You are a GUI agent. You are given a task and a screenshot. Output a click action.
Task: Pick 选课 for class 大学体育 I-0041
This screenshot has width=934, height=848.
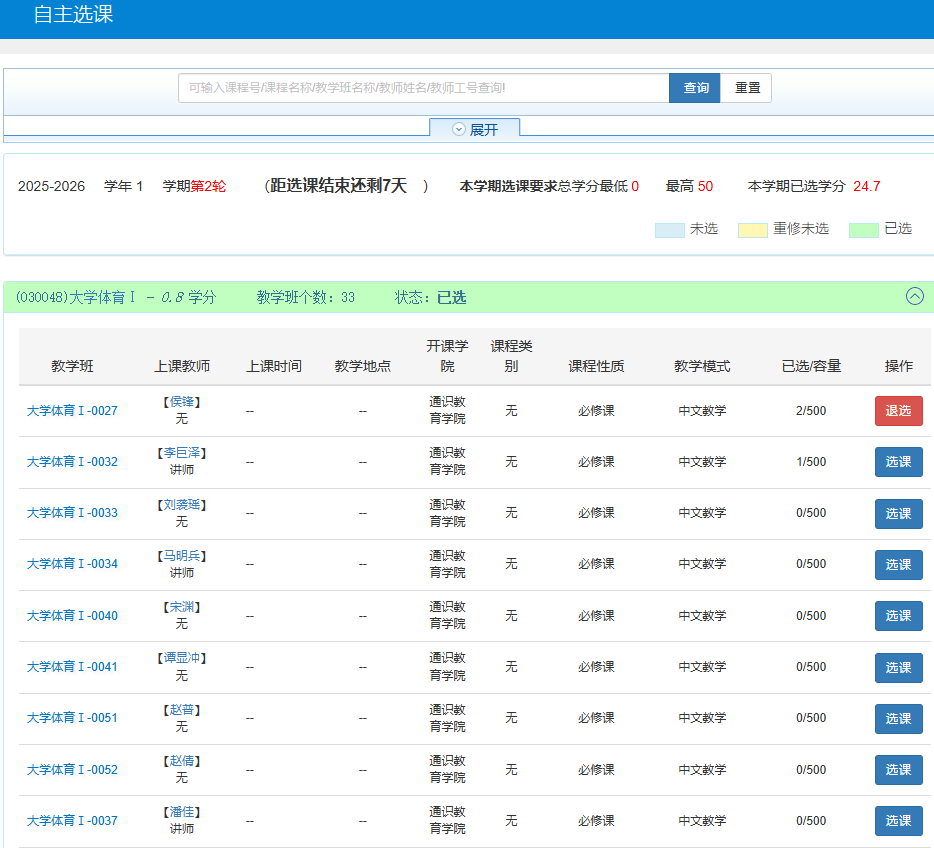click(x=898, y=667)
